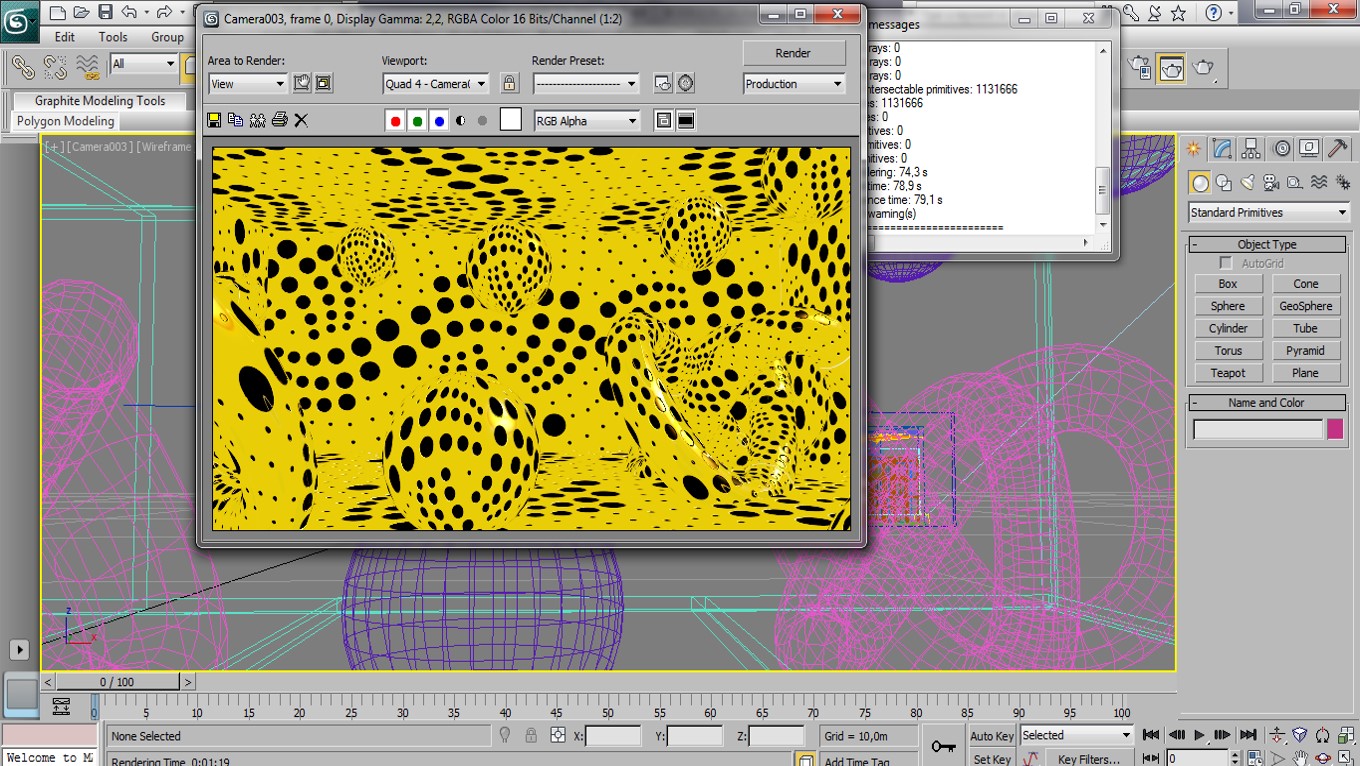
Task: Switch to the Motion command panel tab
Action: [x=1281, y=149]
